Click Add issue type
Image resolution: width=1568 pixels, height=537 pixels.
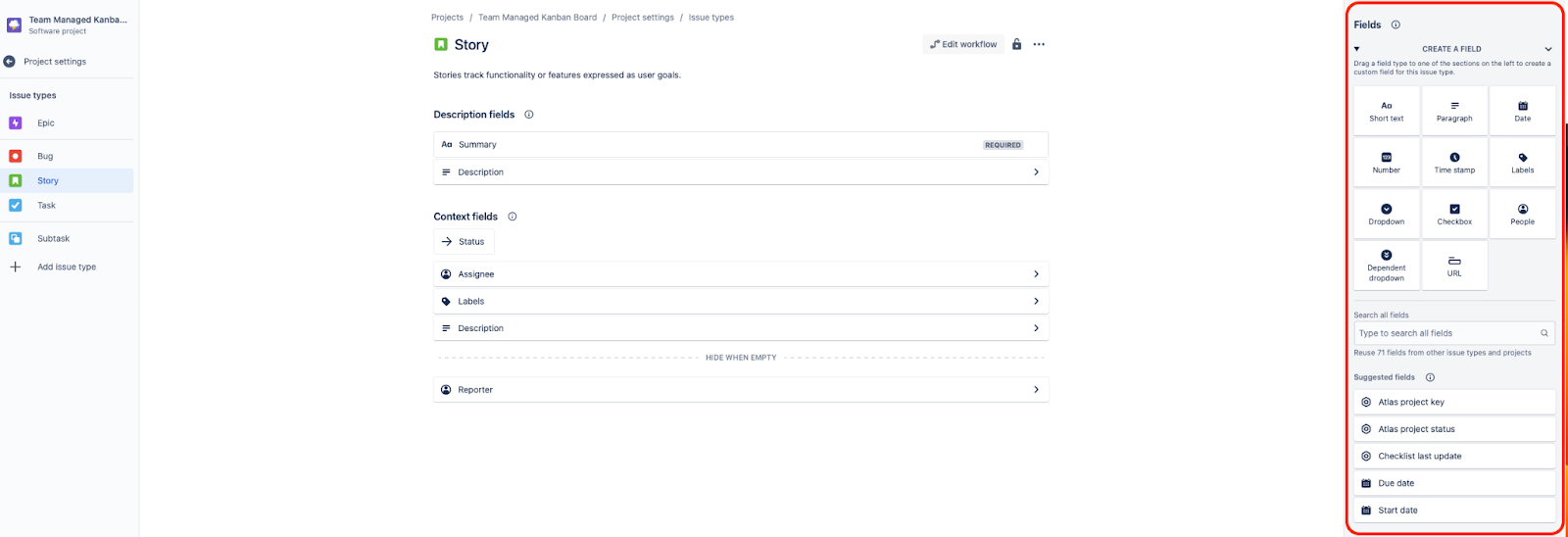click(x=67, y=267)
